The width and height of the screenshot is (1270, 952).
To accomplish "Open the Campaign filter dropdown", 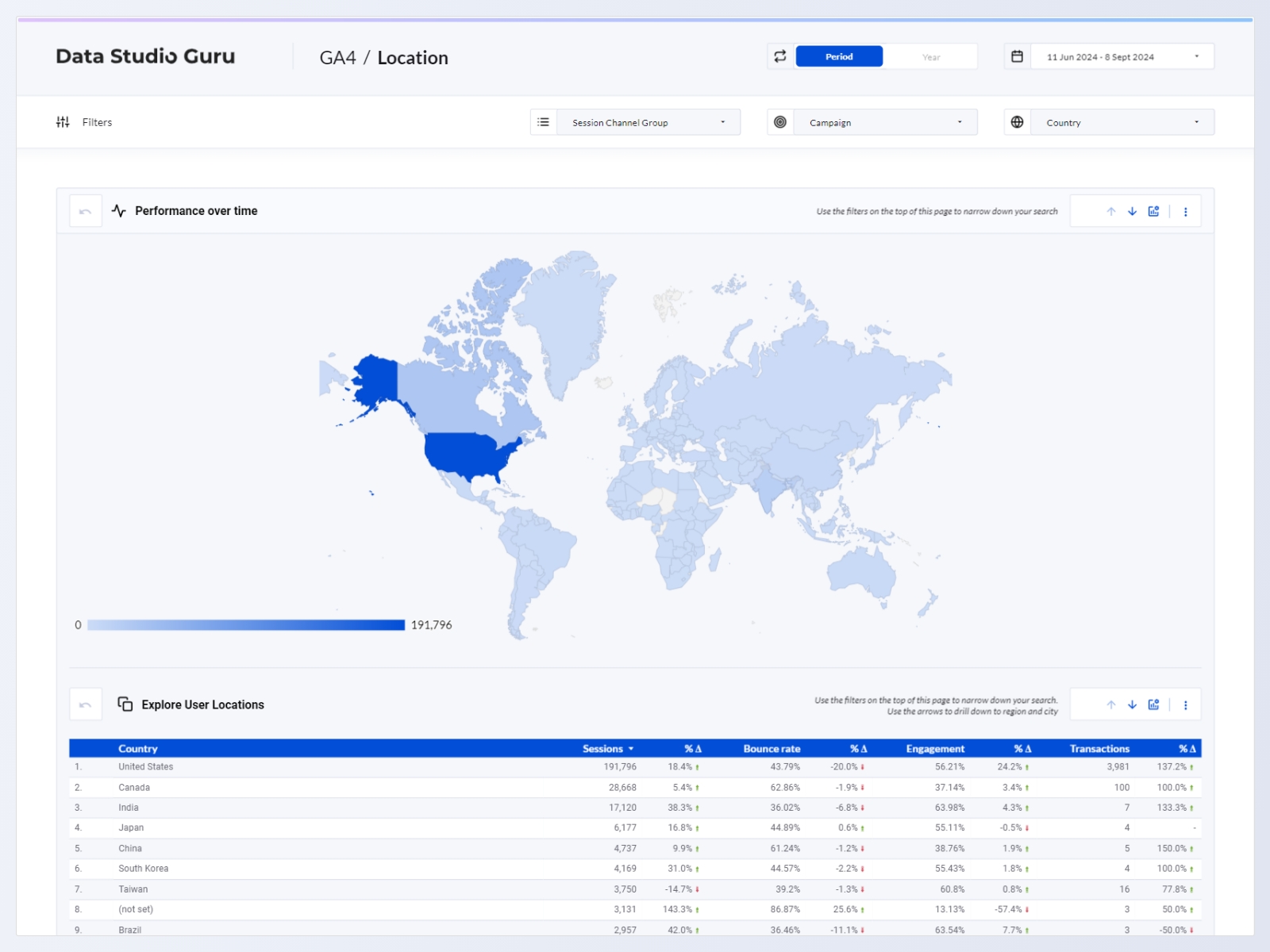I will [884, 122].
